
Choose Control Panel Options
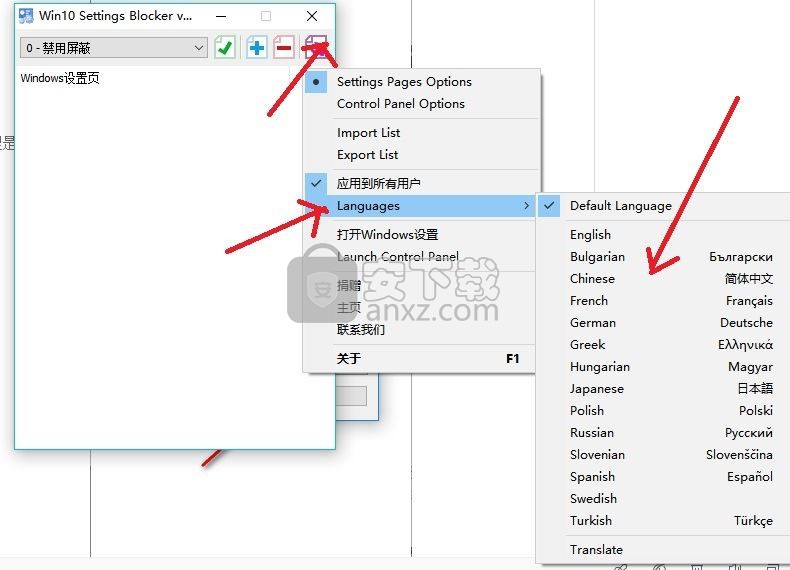pos(421,104)
